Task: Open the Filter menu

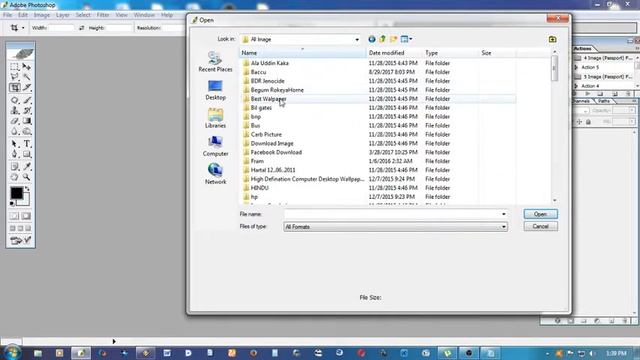Action: coord(103,15)
